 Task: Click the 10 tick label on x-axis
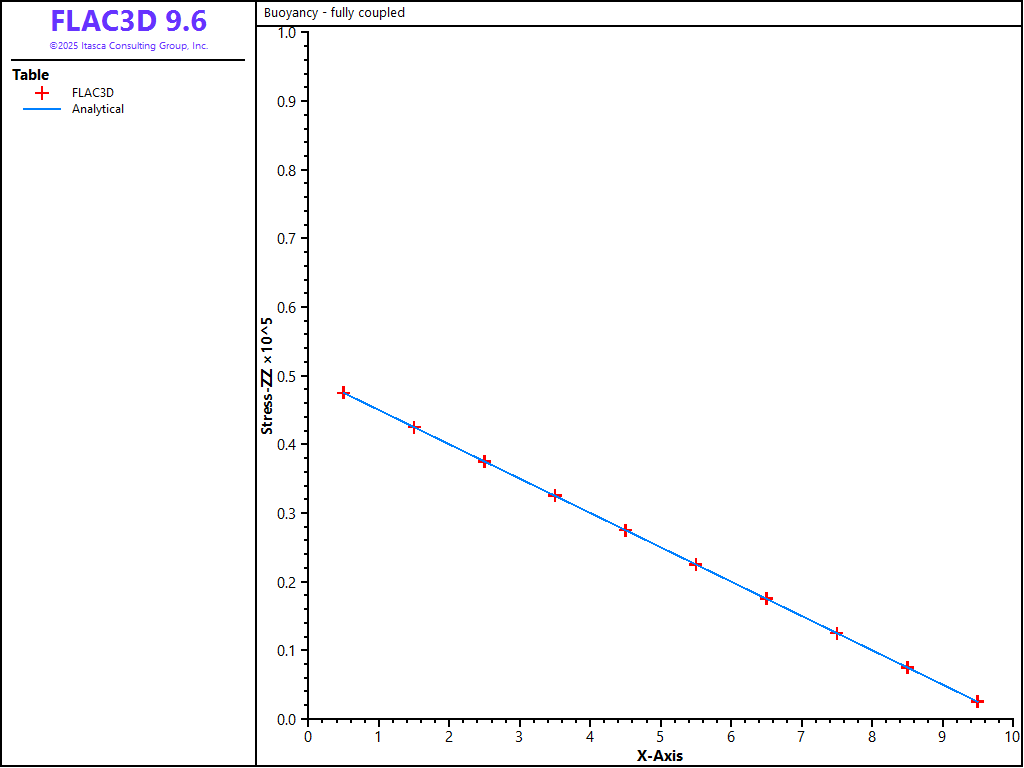[1011, 737]
